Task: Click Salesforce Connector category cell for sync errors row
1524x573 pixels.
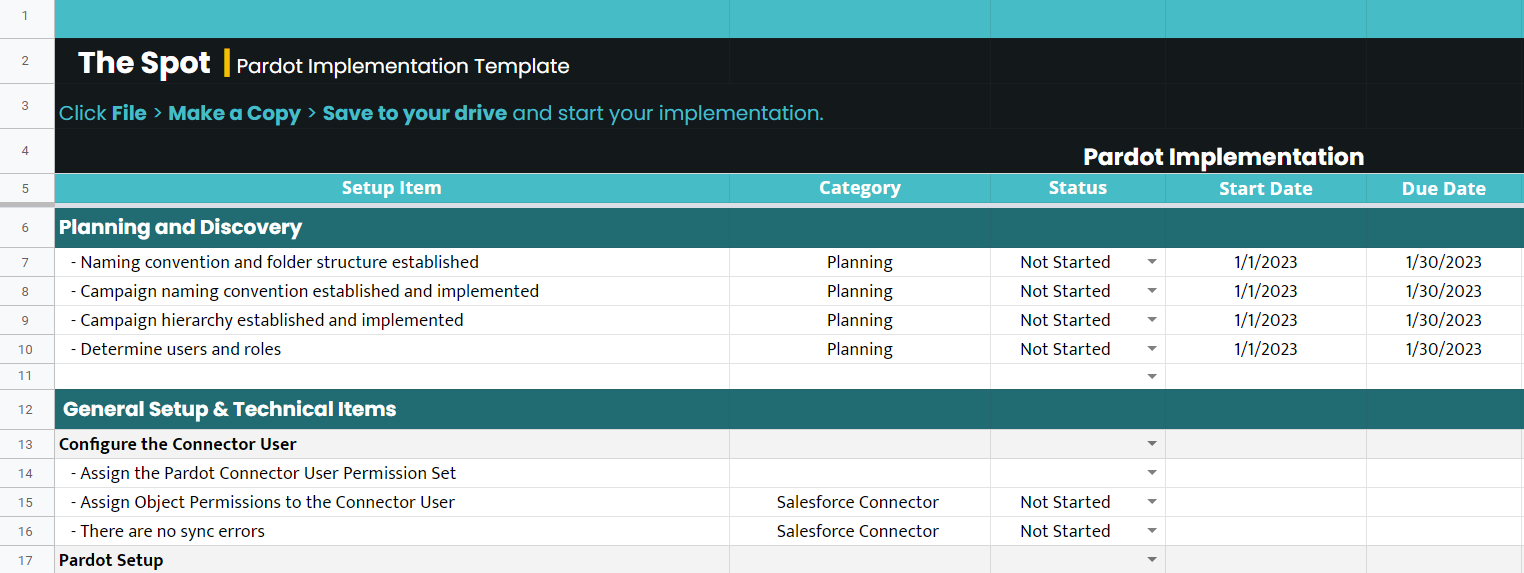Action: click(x=858, y=531)
